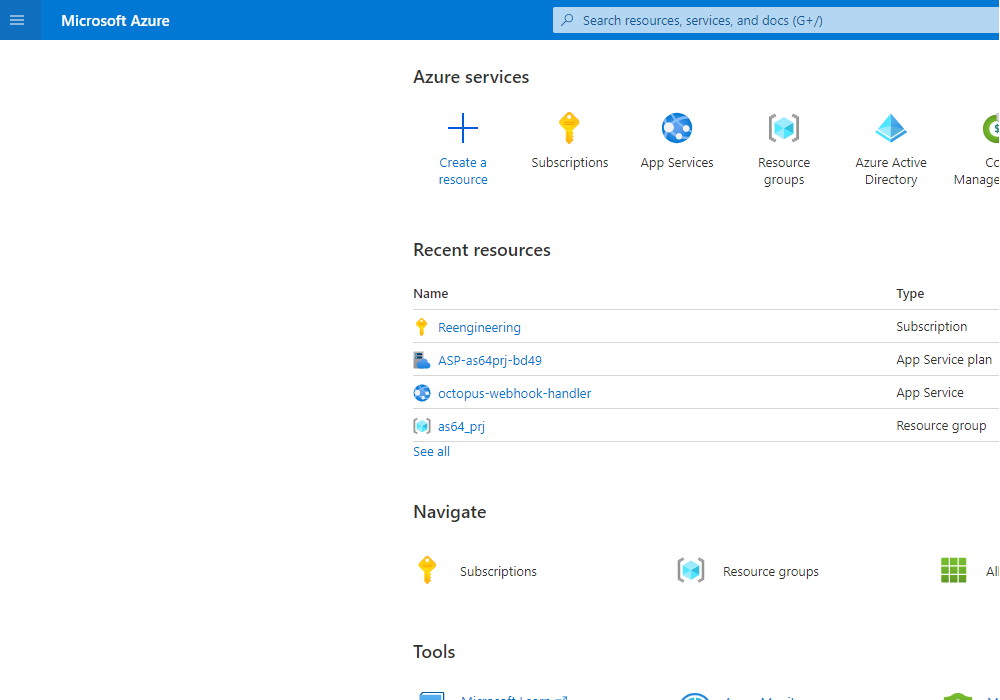Open the as64_prj resource group link
The width and height of the screenshot is (1000, 700).
point(461,427)
